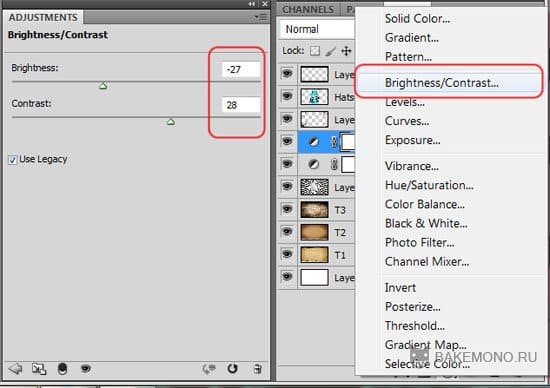Click the view previous state icon
Viewport: 550px width, 388px height.
pos(209,369)
